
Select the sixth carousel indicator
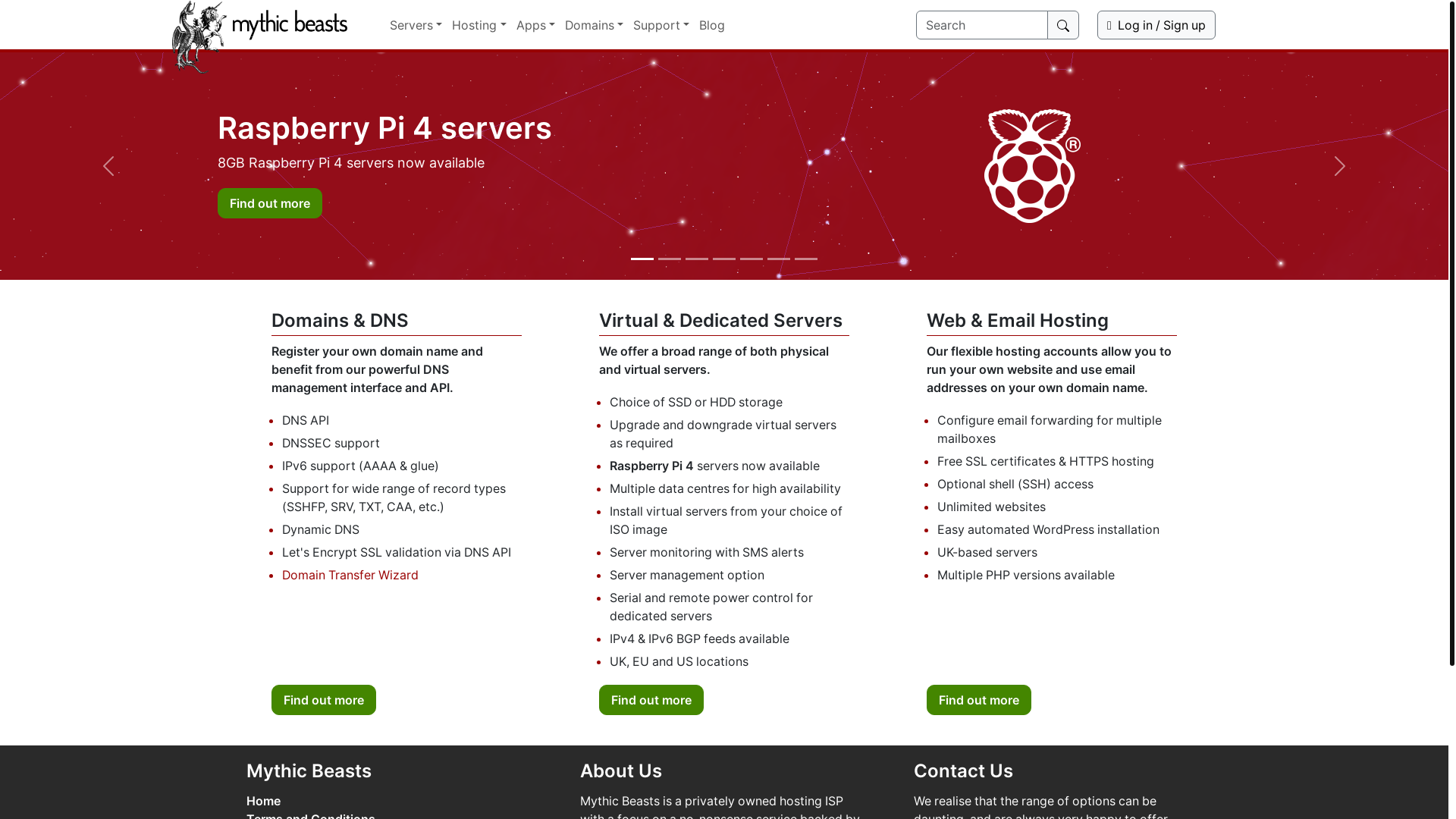(x=779, y=259)
